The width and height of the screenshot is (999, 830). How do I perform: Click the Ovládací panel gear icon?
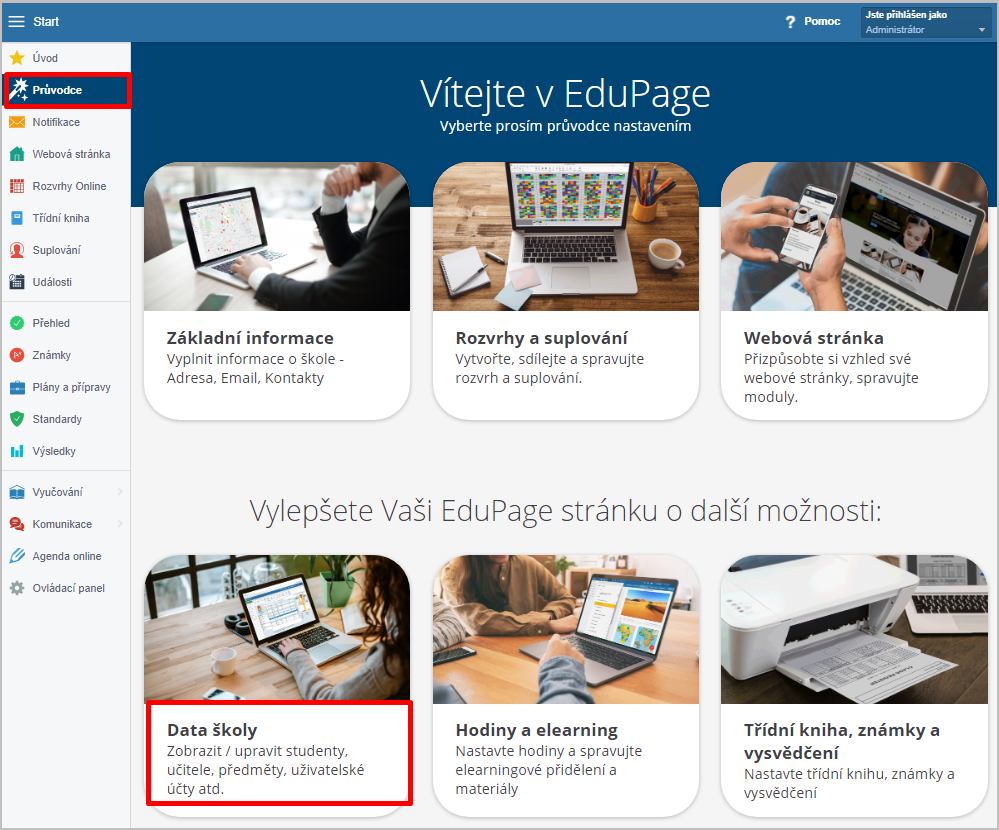[17, 588]
